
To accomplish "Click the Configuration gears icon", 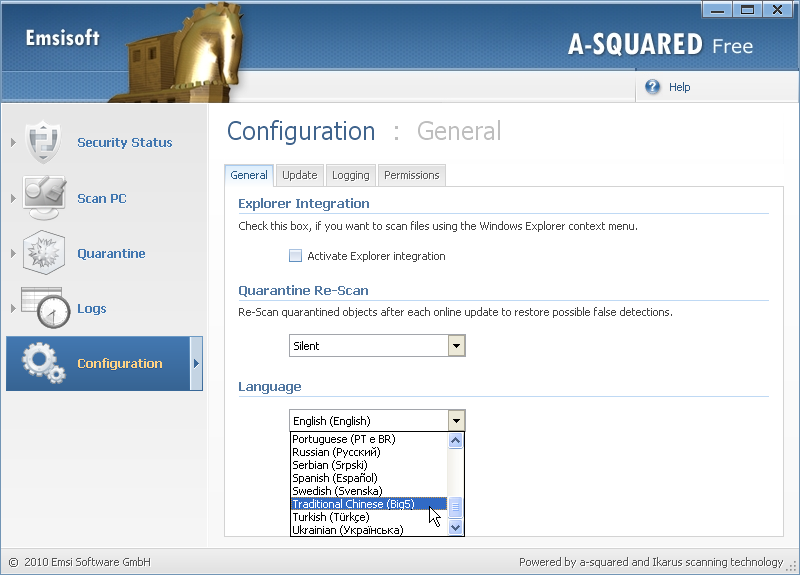I will (44, 363).
